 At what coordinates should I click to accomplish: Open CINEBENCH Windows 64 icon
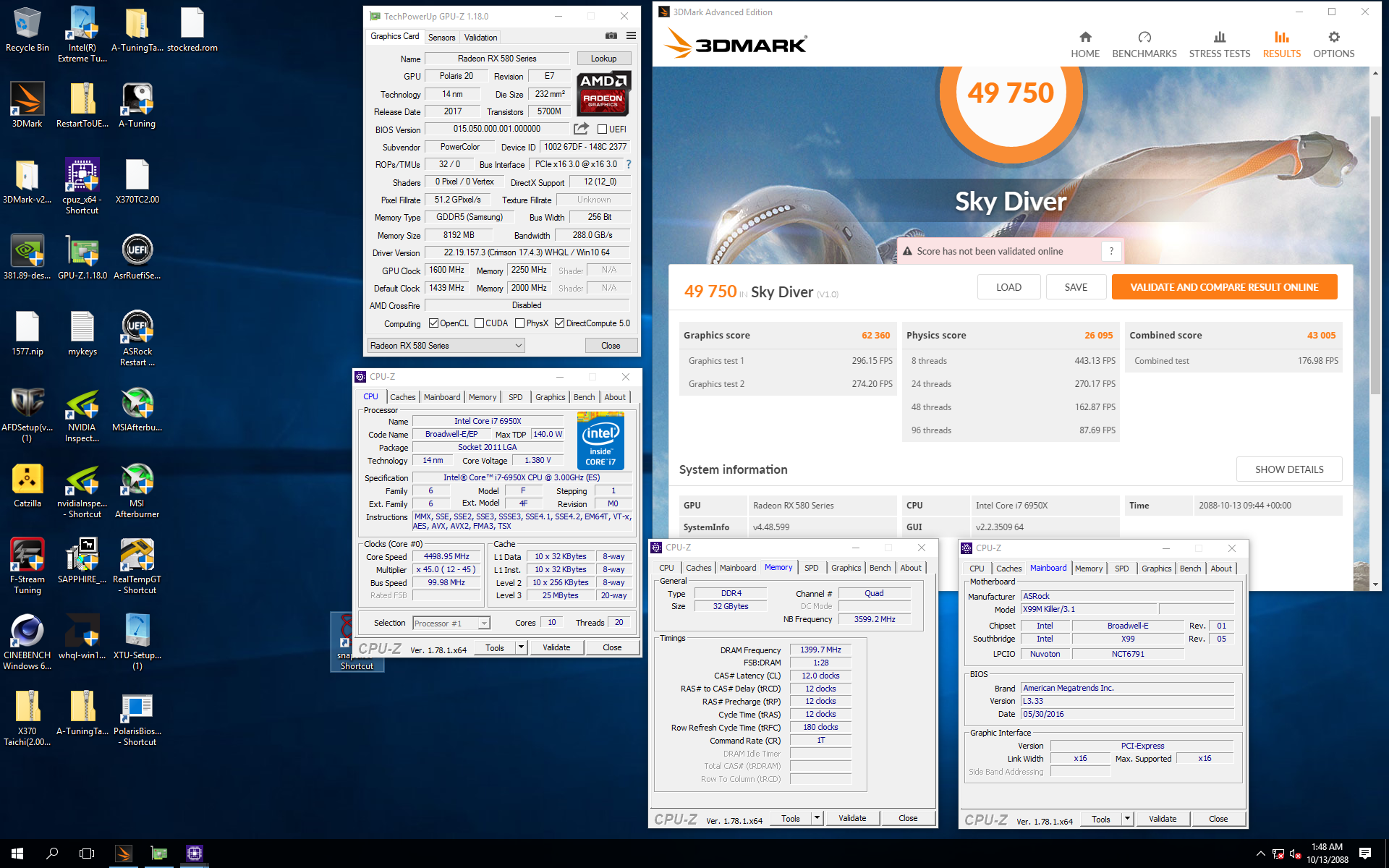coord(27,642)
